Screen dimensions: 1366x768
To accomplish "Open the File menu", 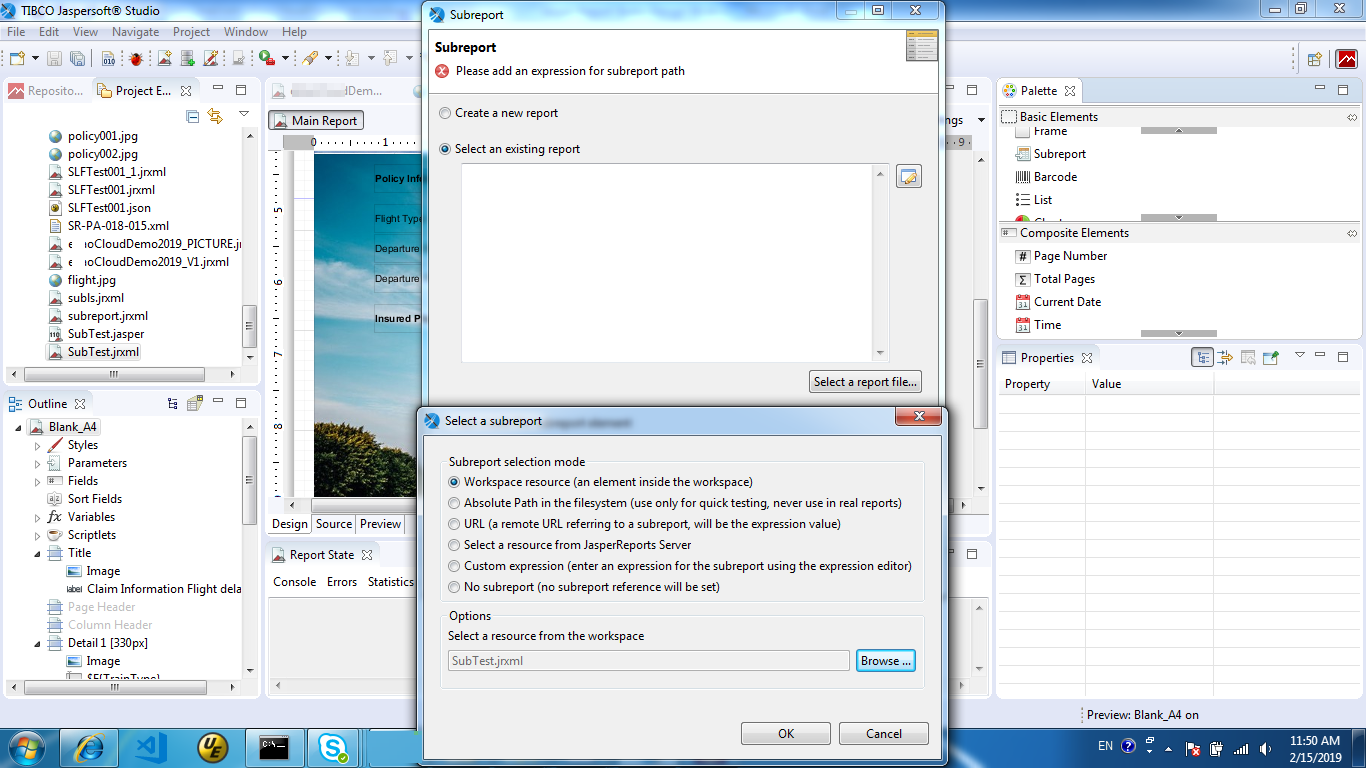I will 16,32.
